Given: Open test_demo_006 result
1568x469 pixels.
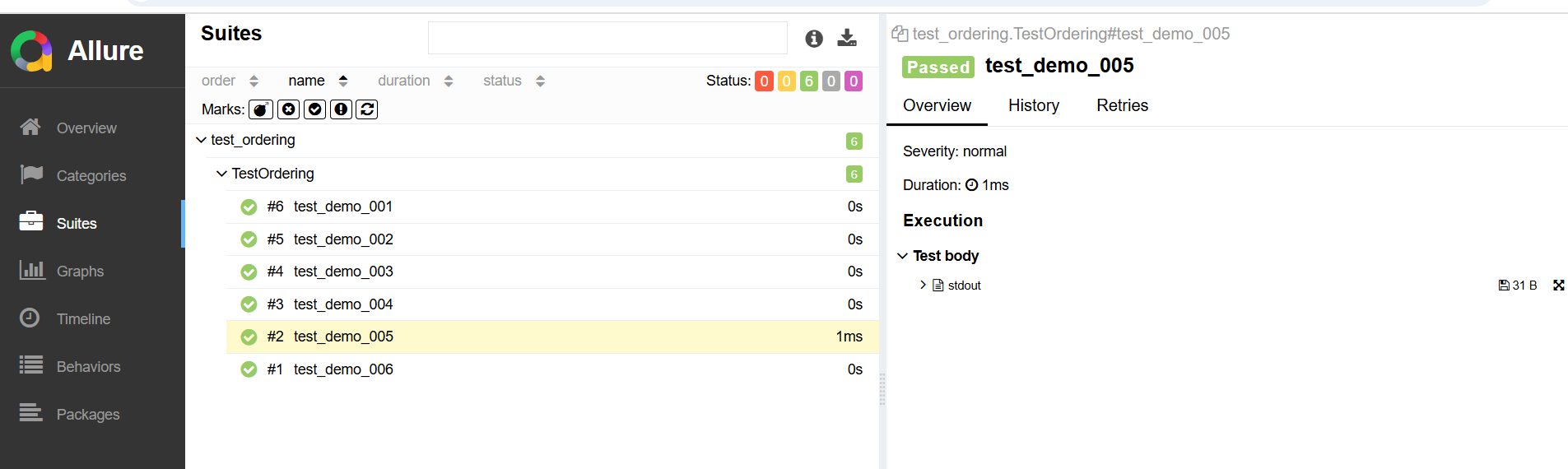Looking at the screenshot, I should click(552, 369).
